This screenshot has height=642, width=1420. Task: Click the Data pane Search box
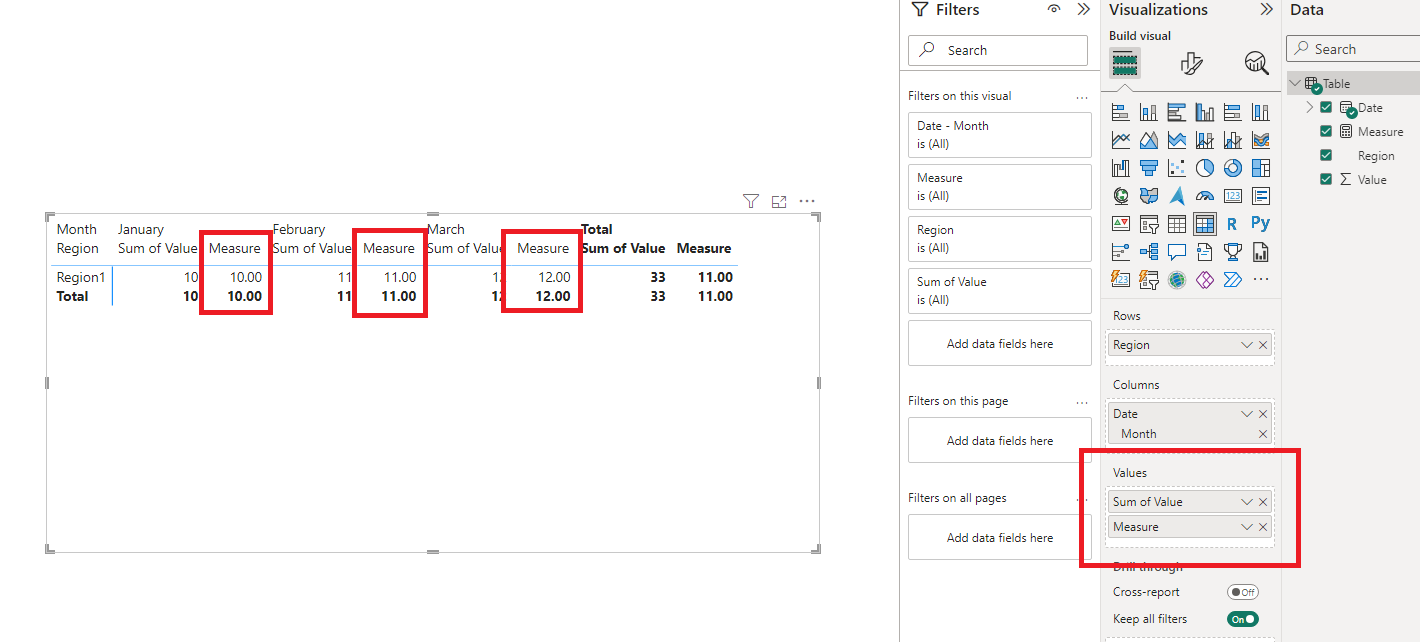(1353, 49)
